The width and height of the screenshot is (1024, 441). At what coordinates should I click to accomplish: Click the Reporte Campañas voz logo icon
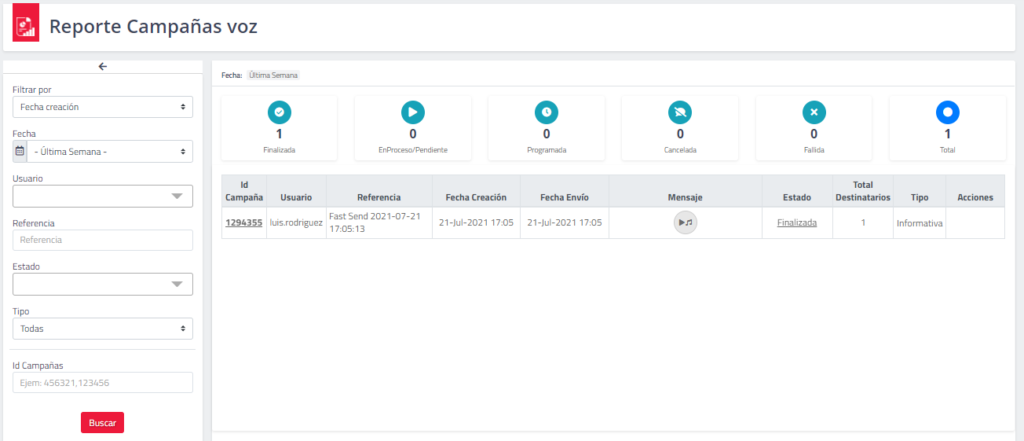coord(26,27)
